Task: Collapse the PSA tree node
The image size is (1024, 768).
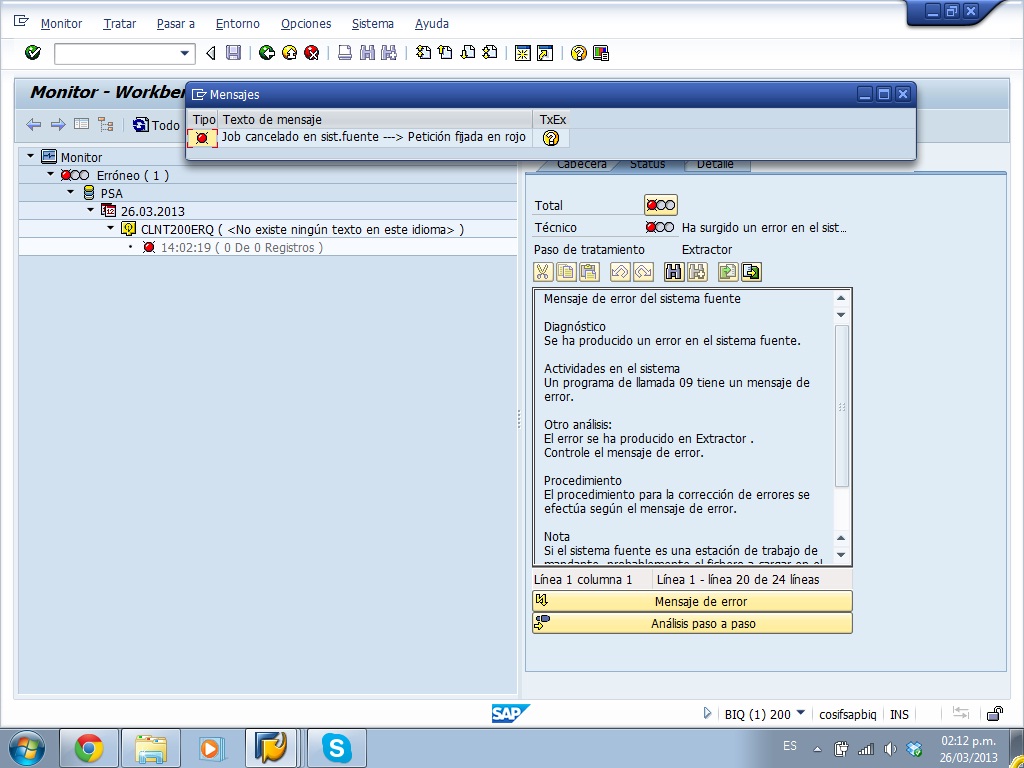Action: [x=71, y=192]
